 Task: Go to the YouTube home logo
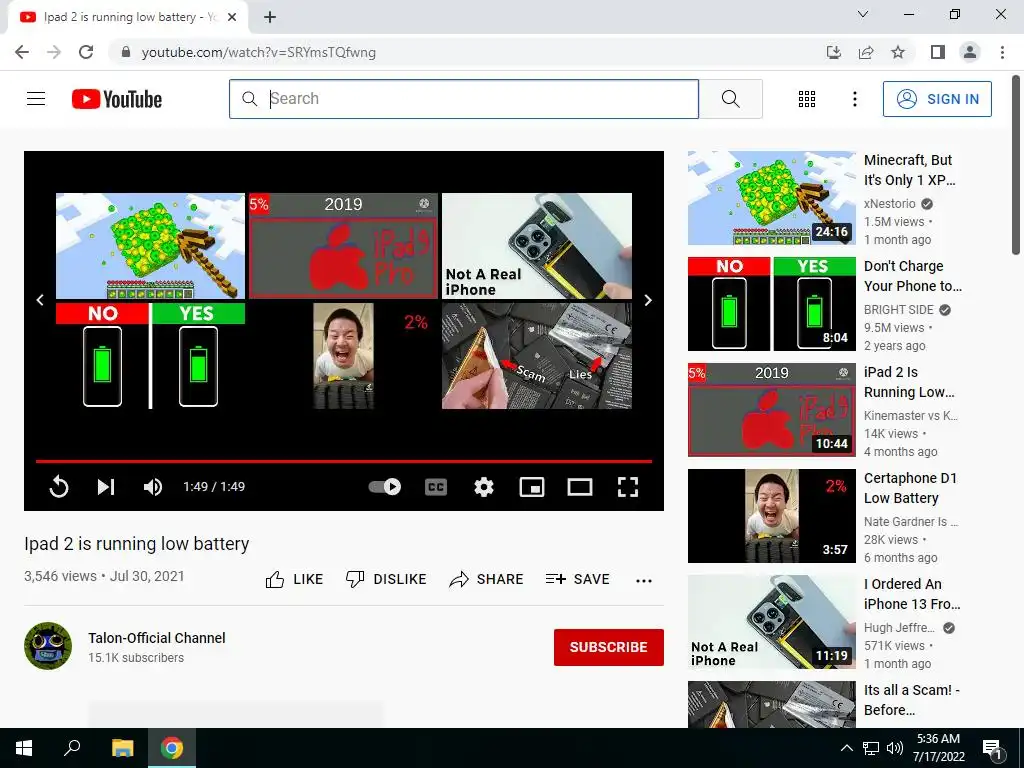(117, 99)
